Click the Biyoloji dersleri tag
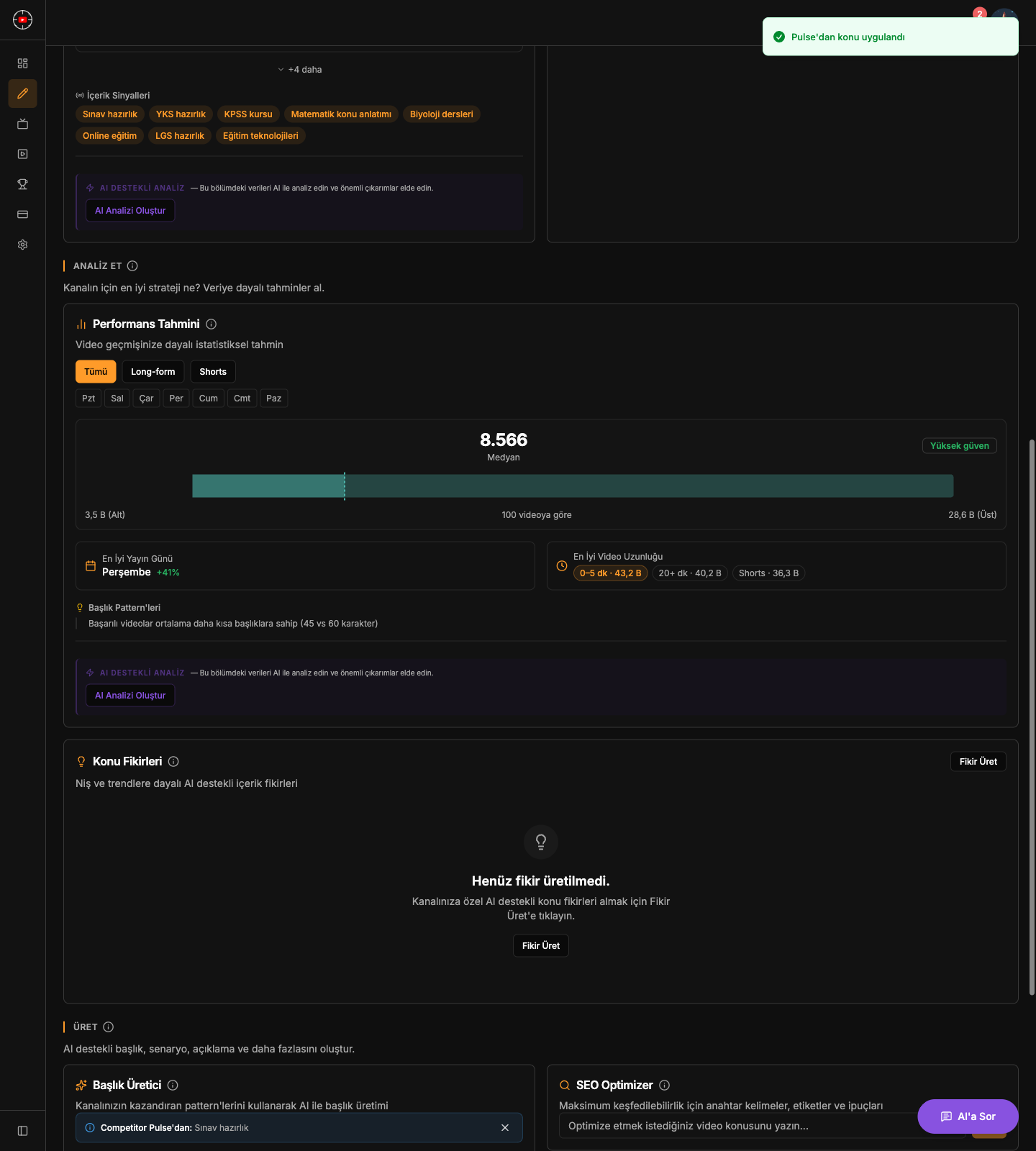 (x=442, y=114)
